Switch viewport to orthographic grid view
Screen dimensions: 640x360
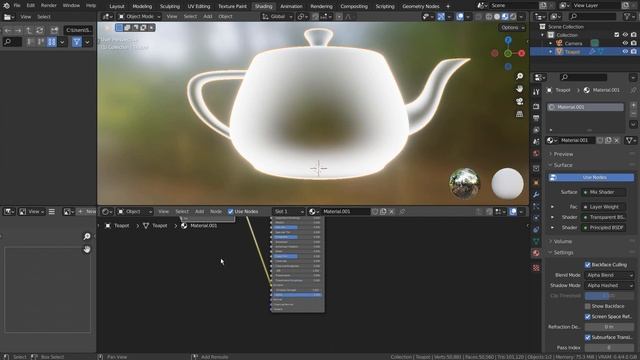519,114
